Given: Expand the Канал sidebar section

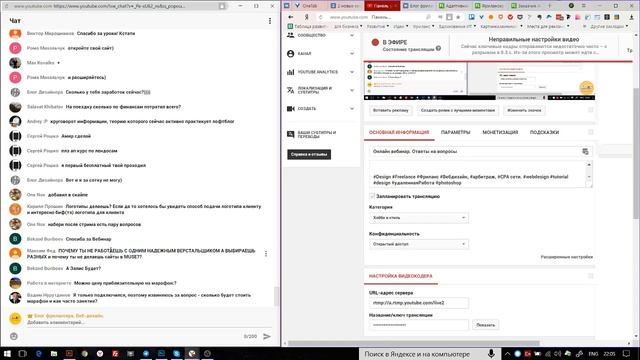Looking at the screenshot, I should [x=352, y=53].
